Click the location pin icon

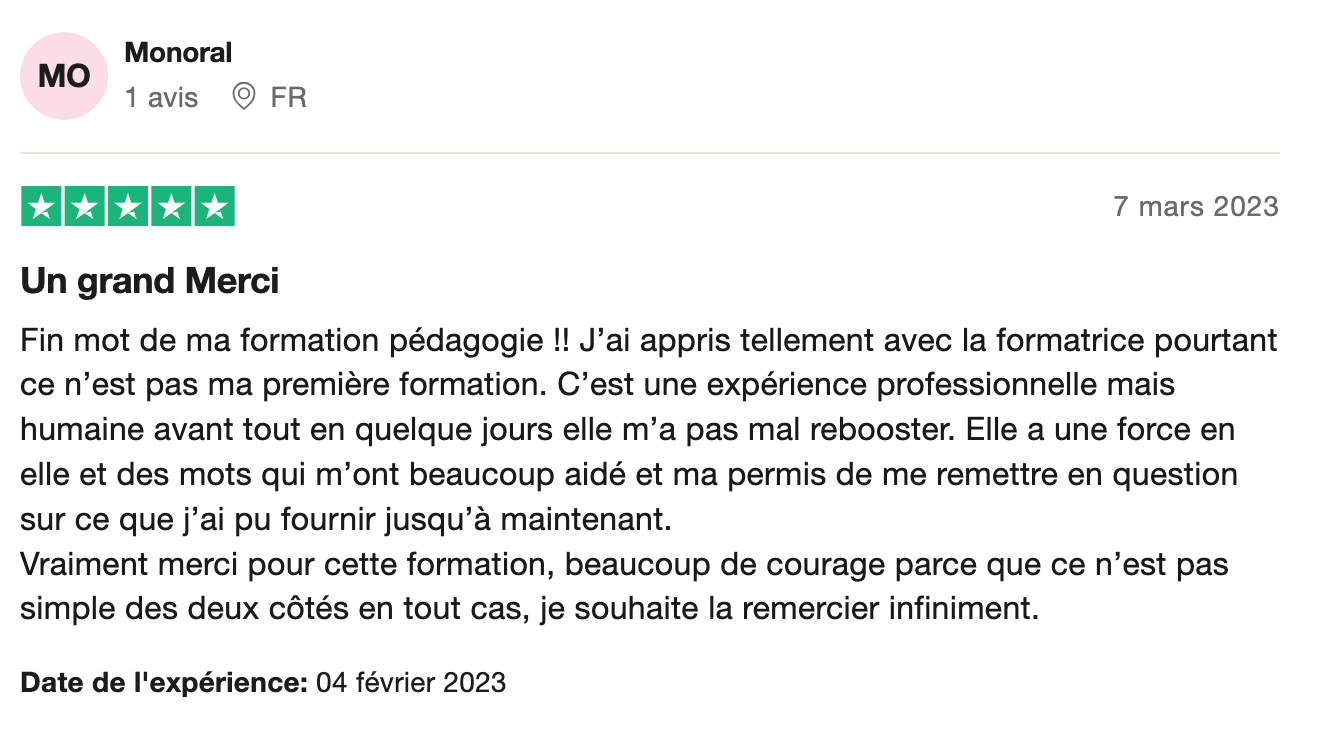[x=243, y=97]
